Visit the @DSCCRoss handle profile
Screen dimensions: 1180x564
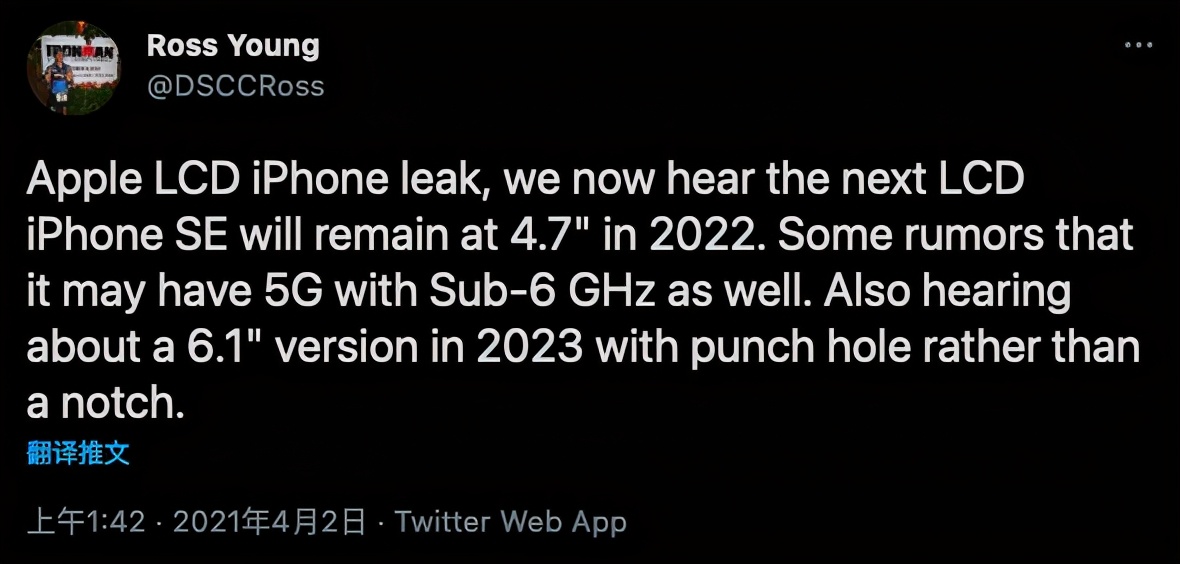[x=236, y=86]
